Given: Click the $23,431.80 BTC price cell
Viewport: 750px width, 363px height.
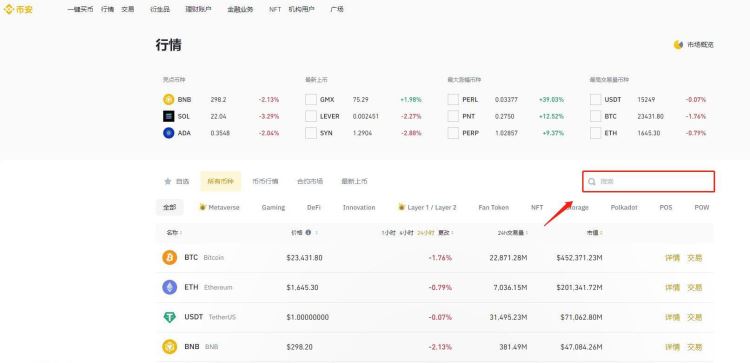Looking at the screenshot, I should (304, 258).
